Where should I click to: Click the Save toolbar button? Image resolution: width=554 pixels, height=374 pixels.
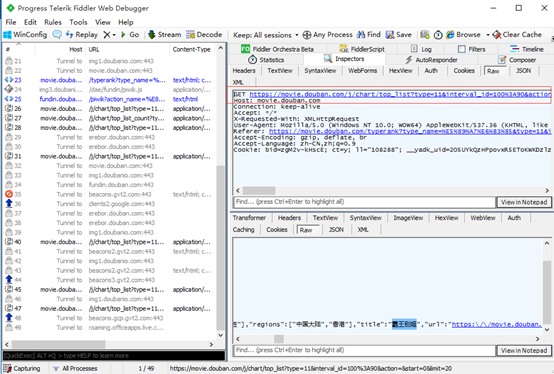pyautogui.click(x=399, y=35)
